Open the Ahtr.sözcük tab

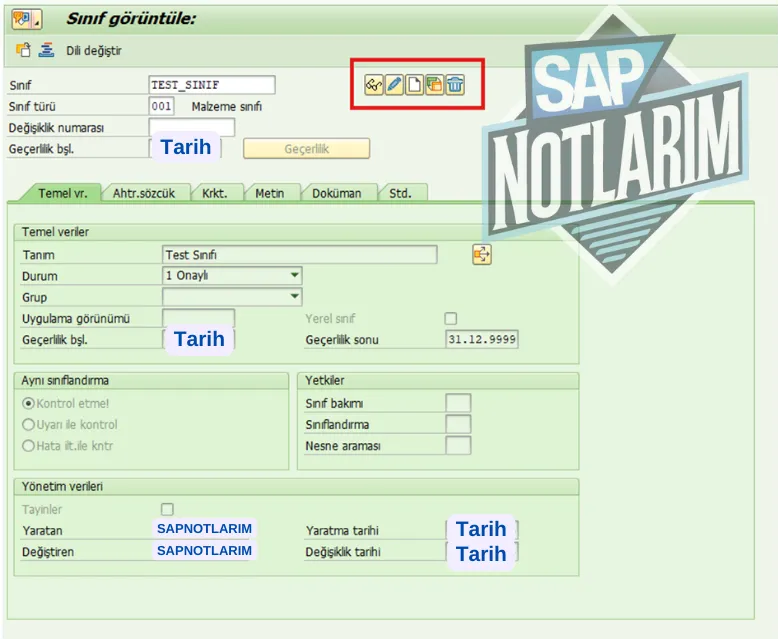(x=144, y=193)
